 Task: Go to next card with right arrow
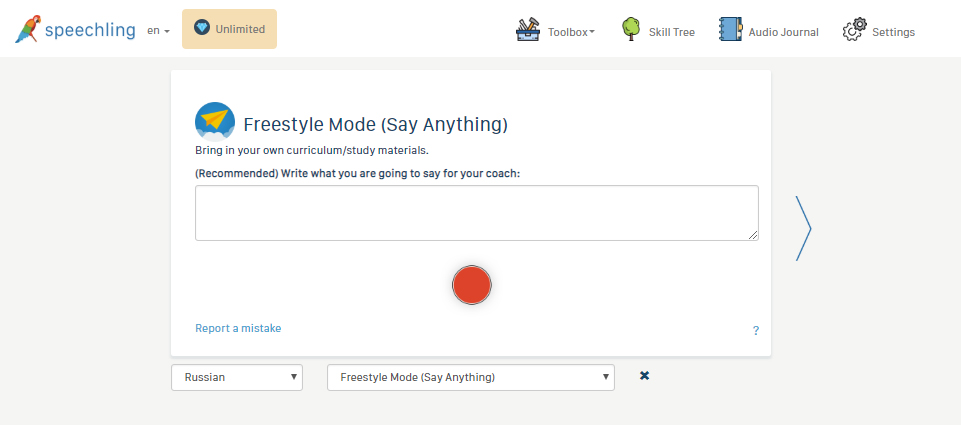coord(803,229)
